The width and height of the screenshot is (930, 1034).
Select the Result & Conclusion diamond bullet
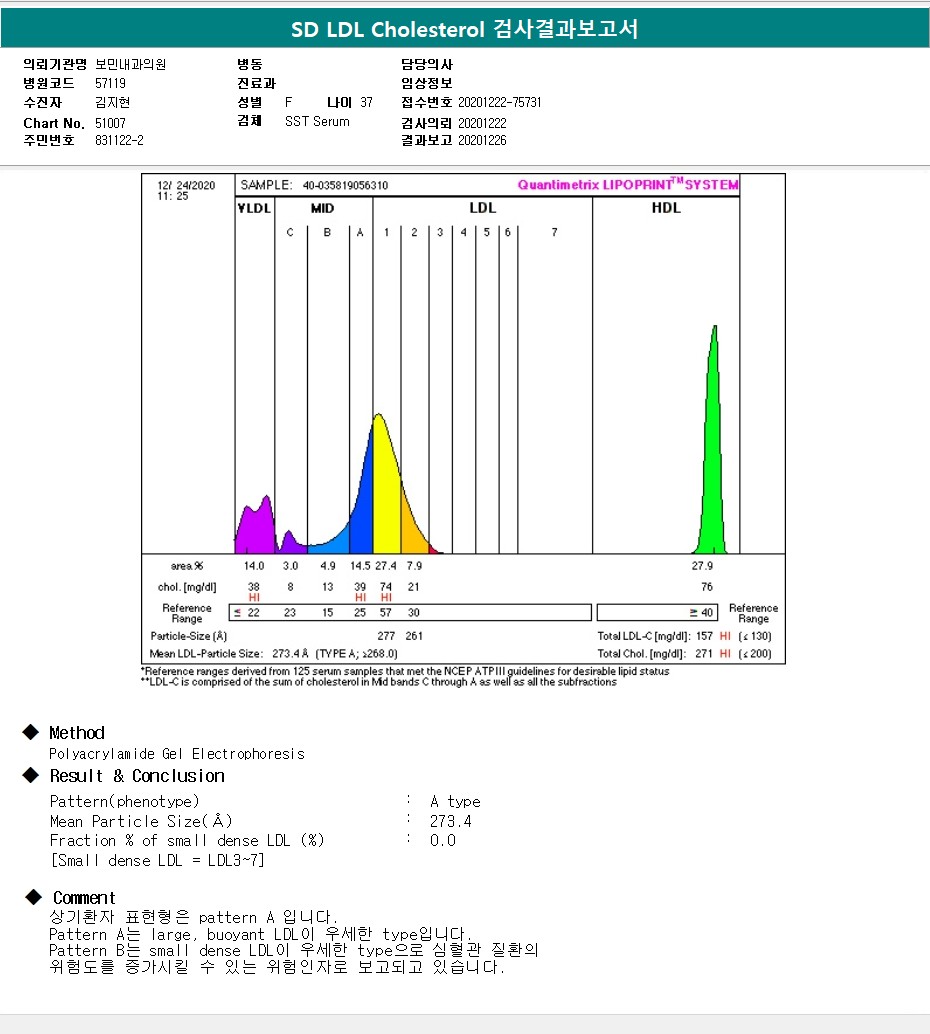click(x=30, y=775)
